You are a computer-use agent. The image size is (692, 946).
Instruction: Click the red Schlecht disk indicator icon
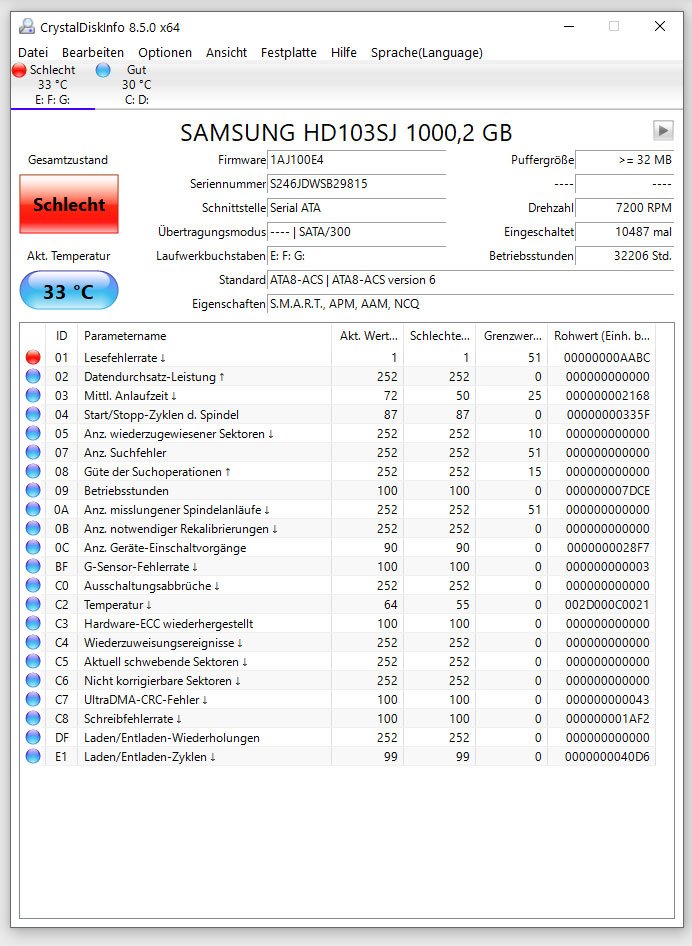[19, 70]
